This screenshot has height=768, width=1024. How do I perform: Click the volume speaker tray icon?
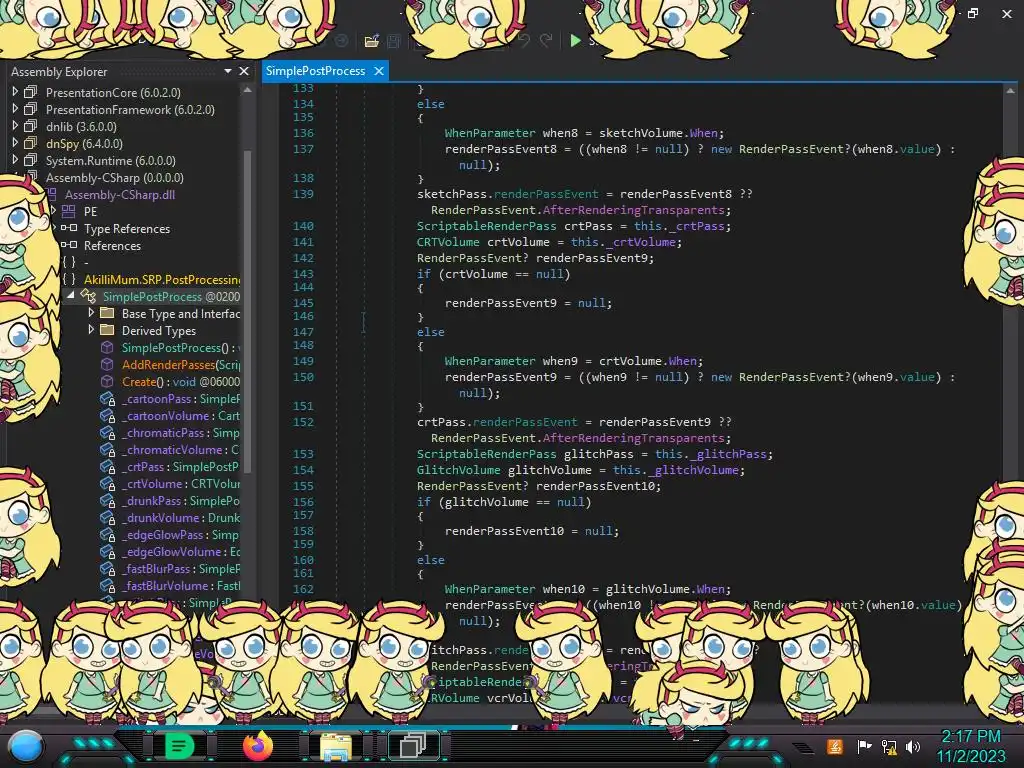coord(912,746)
